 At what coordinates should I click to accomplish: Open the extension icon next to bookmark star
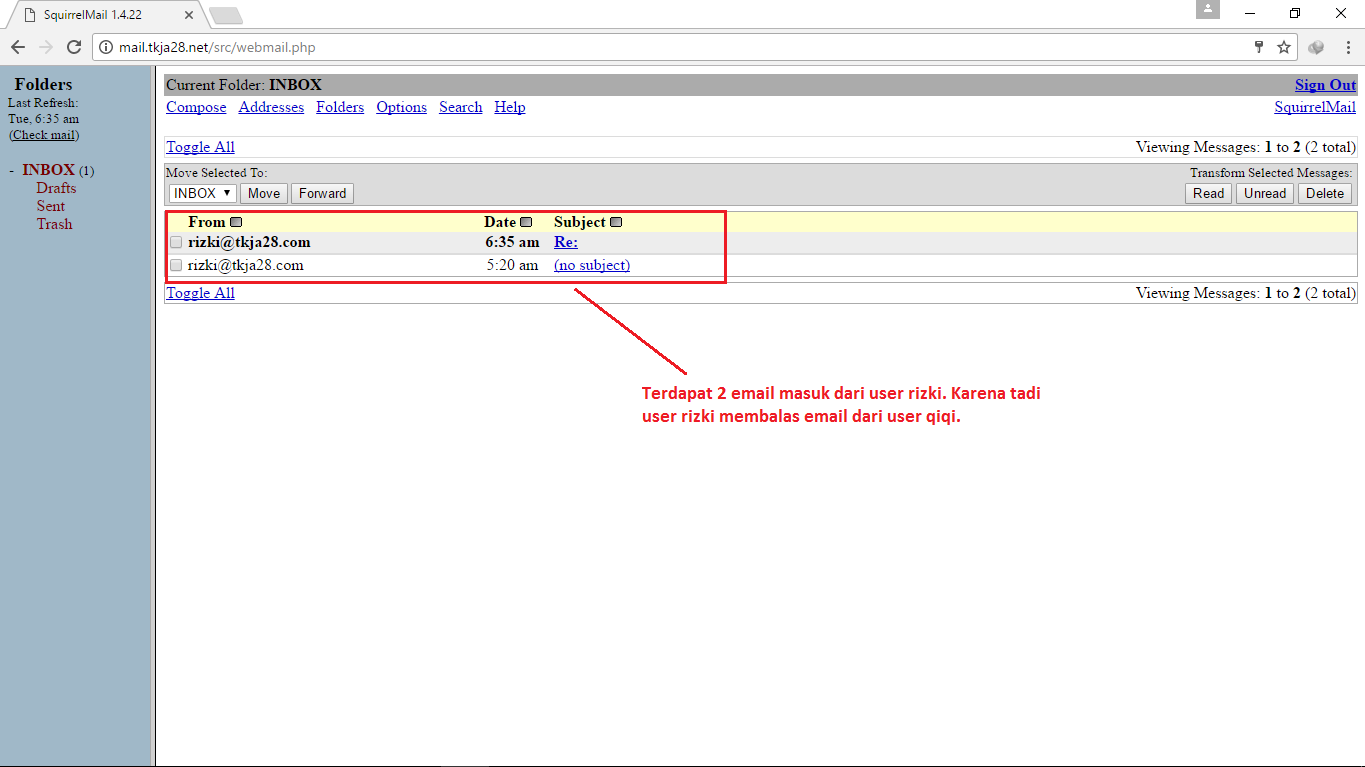point(1316,47)
